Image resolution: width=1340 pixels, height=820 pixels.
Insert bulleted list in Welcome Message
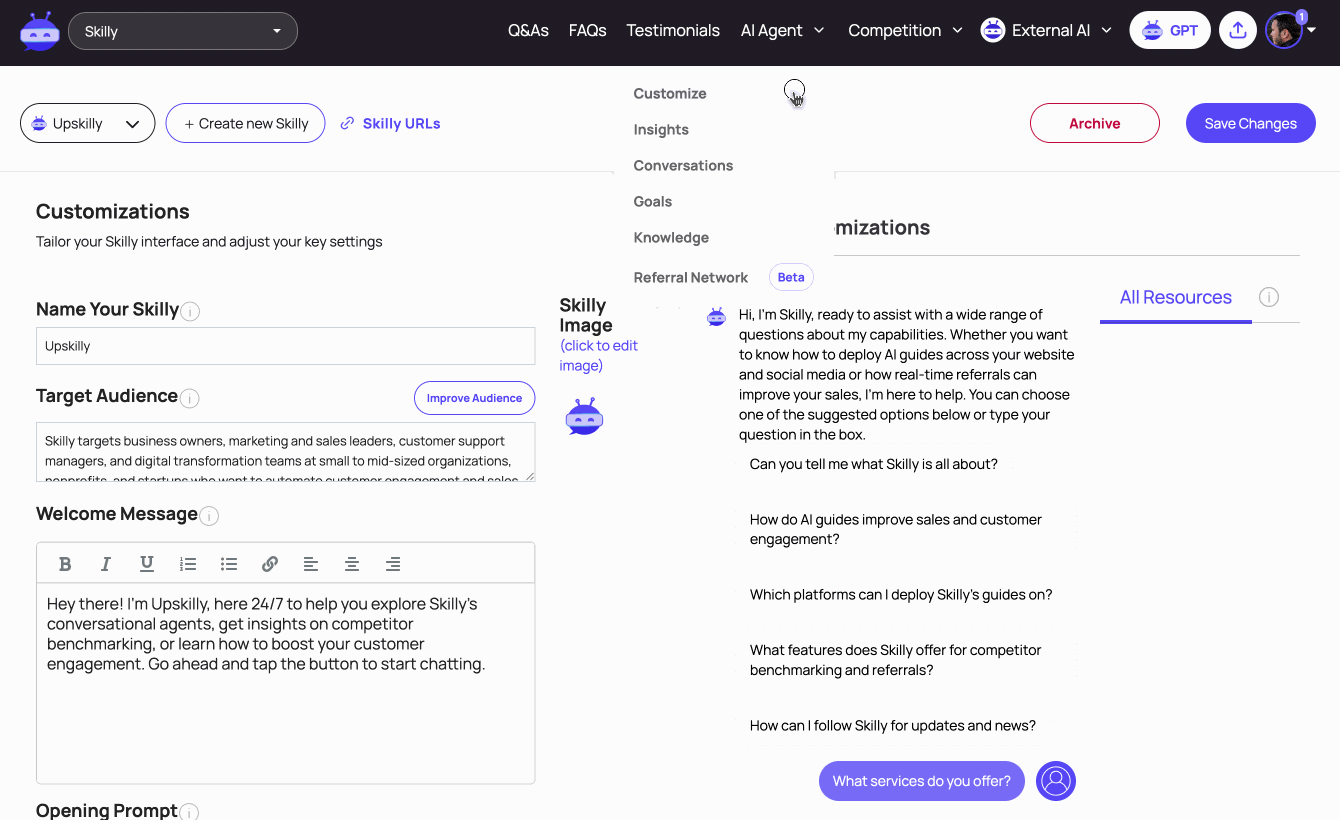229,564
